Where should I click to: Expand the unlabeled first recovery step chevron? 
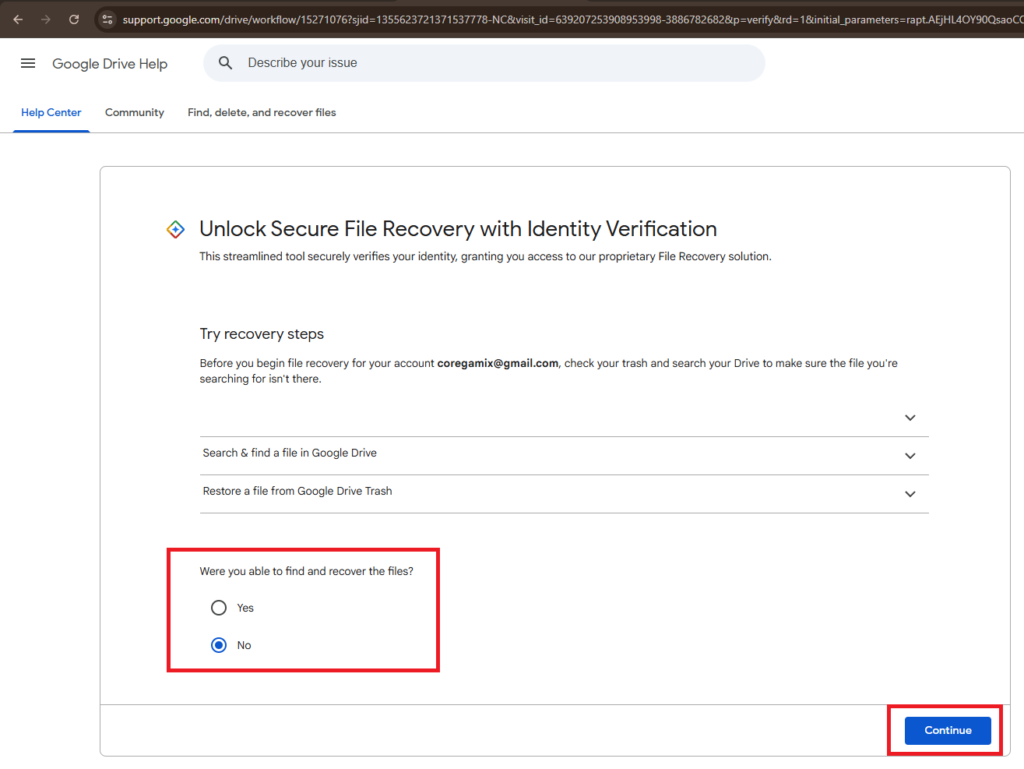pyautogui.click(x=910, y=418)
